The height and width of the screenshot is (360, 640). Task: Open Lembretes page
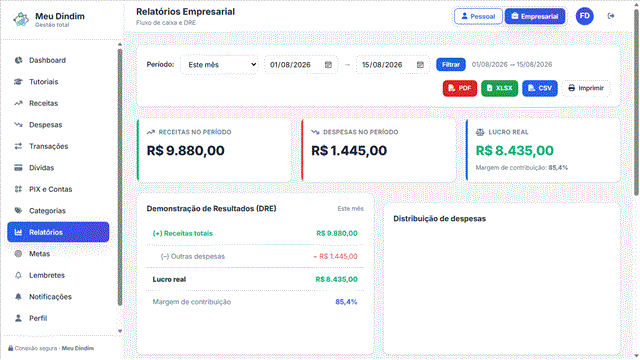(58, 275)
